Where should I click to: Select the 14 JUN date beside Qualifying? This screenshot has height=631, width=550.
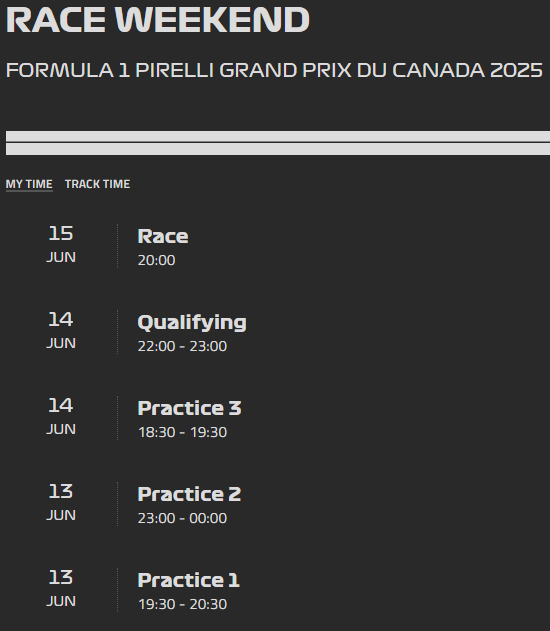click(61, 331)
